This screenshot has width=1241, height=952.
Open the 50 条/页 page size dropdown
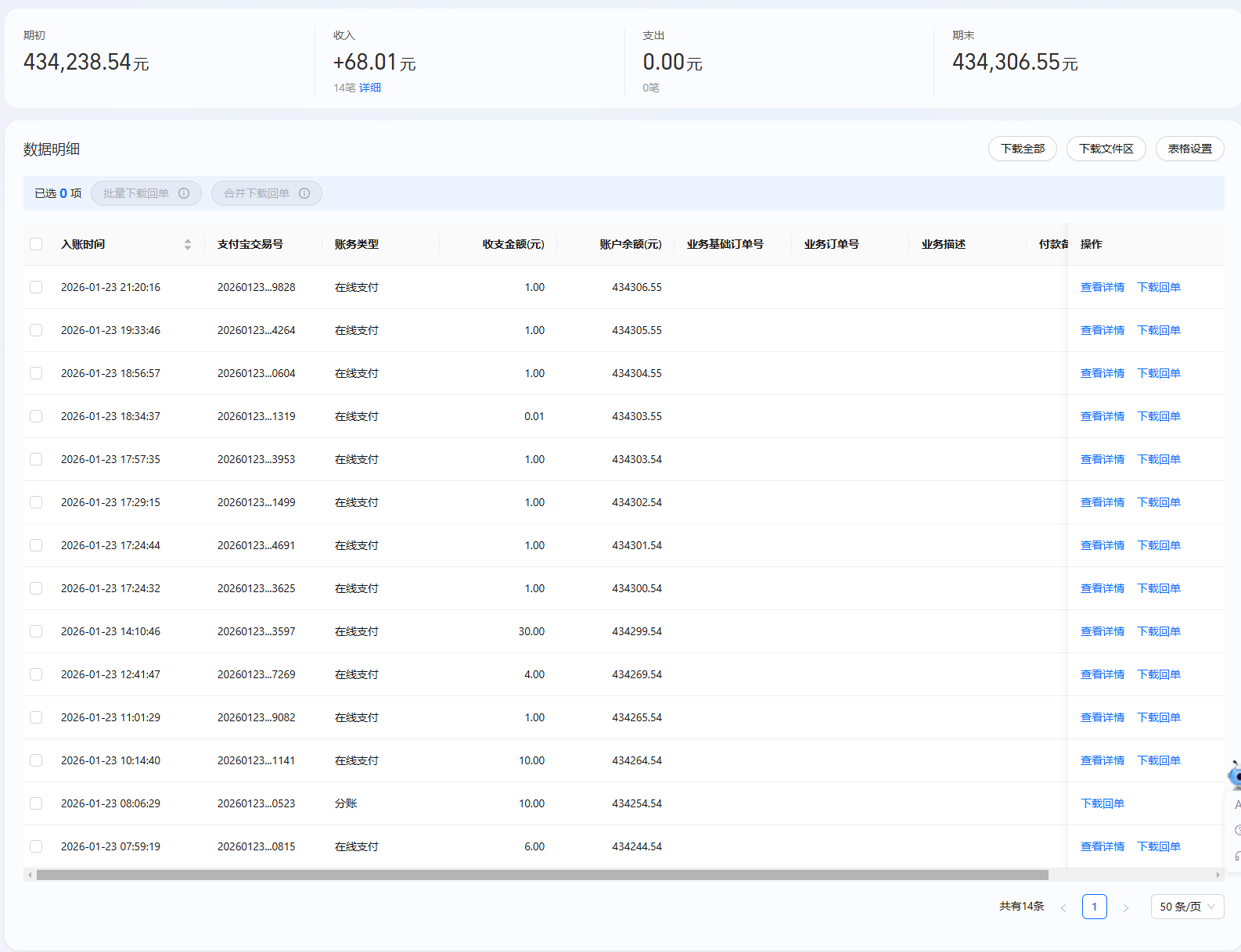pos(1186,907)
